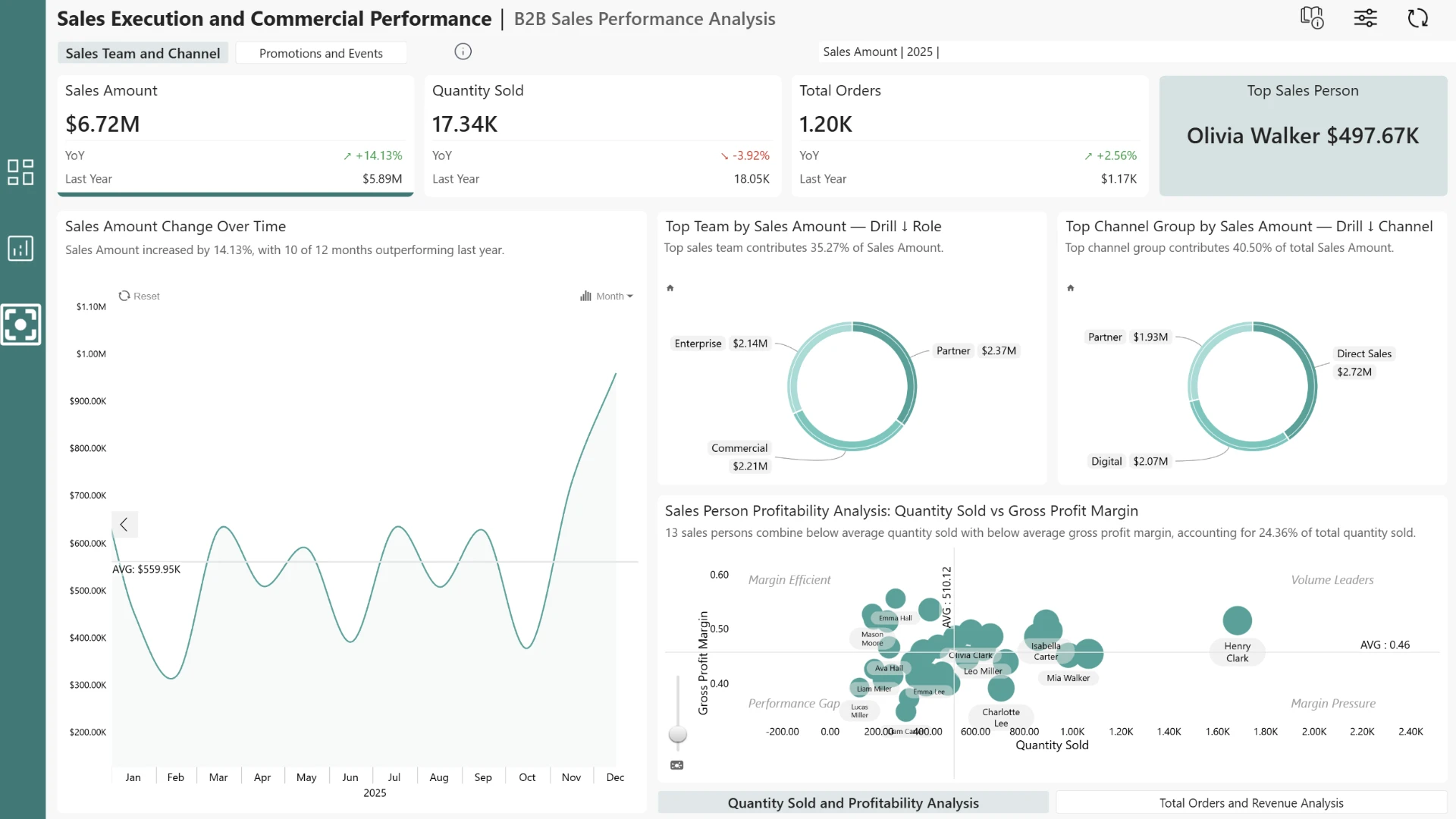Click the Margin Efficient quadrant label
The width and height of the screenshot is (1456, 819).
(x=789, y=580)
